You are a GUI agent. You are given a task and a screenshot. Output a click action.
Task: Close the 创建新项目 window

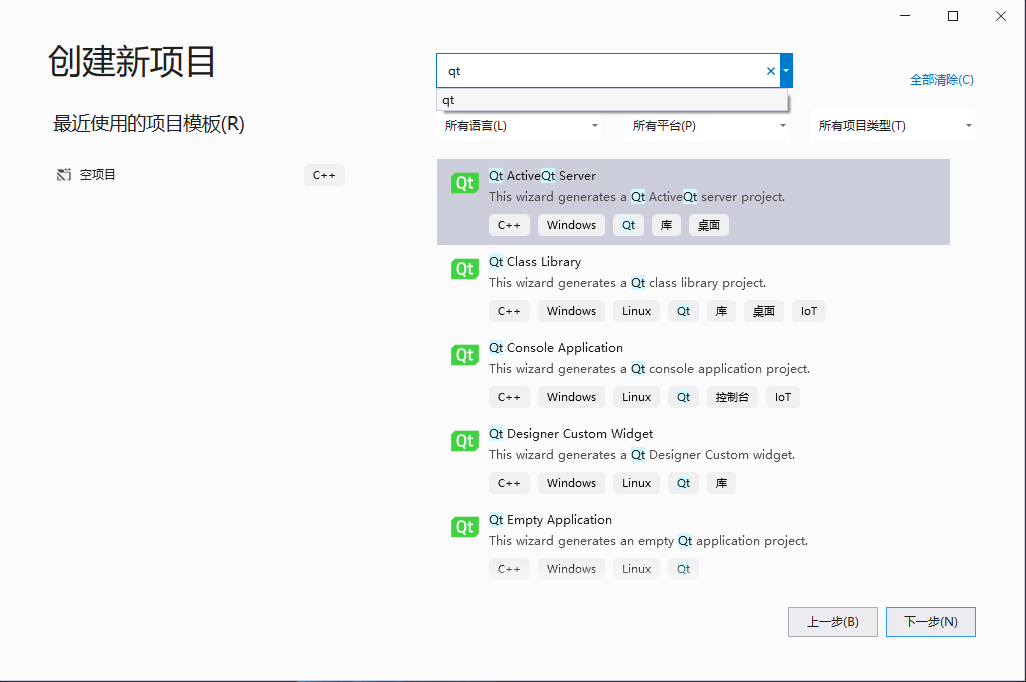tap(1001, 16)
